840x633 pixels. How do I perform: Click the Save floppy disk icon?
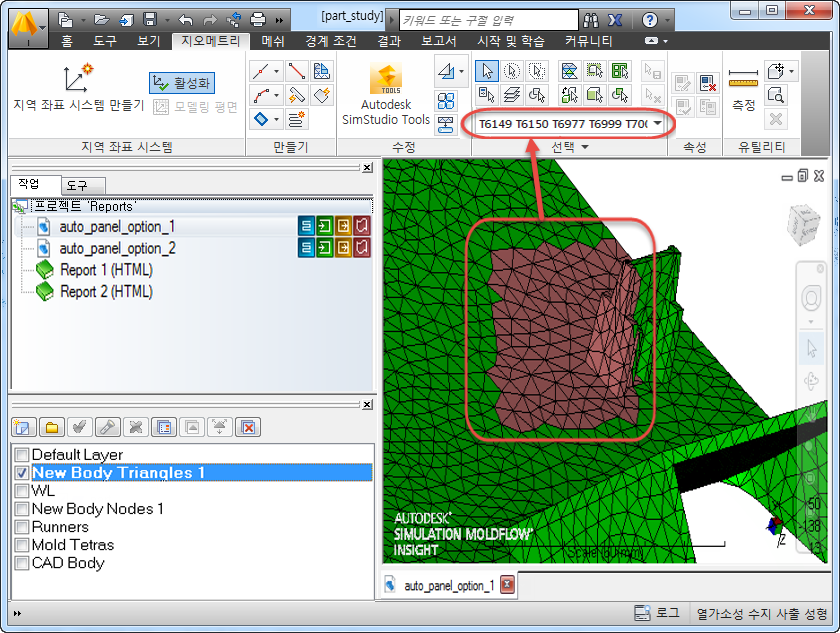click(x=151, y=20)
